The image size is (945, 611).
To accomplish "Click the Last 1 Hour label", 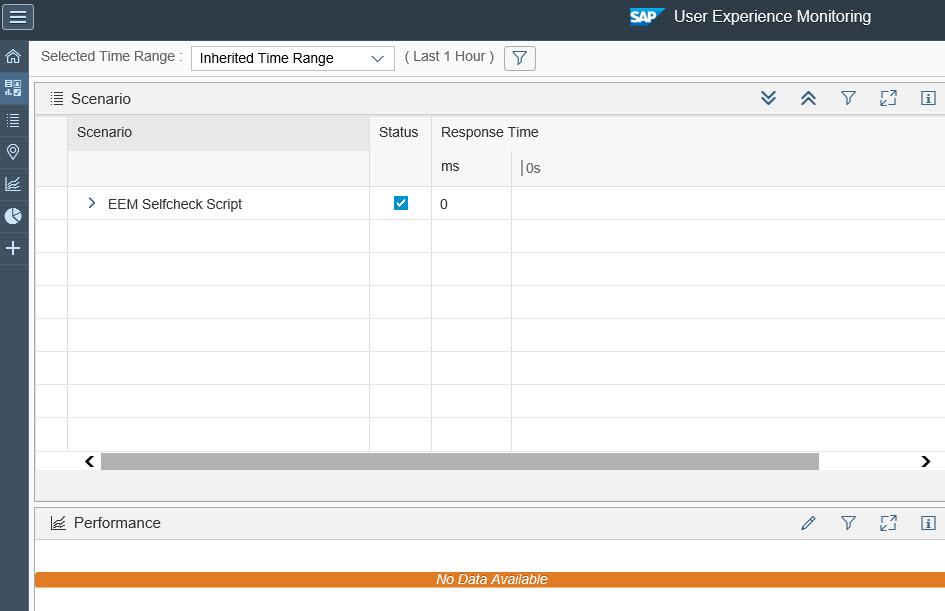I will (x=449, y=57).
